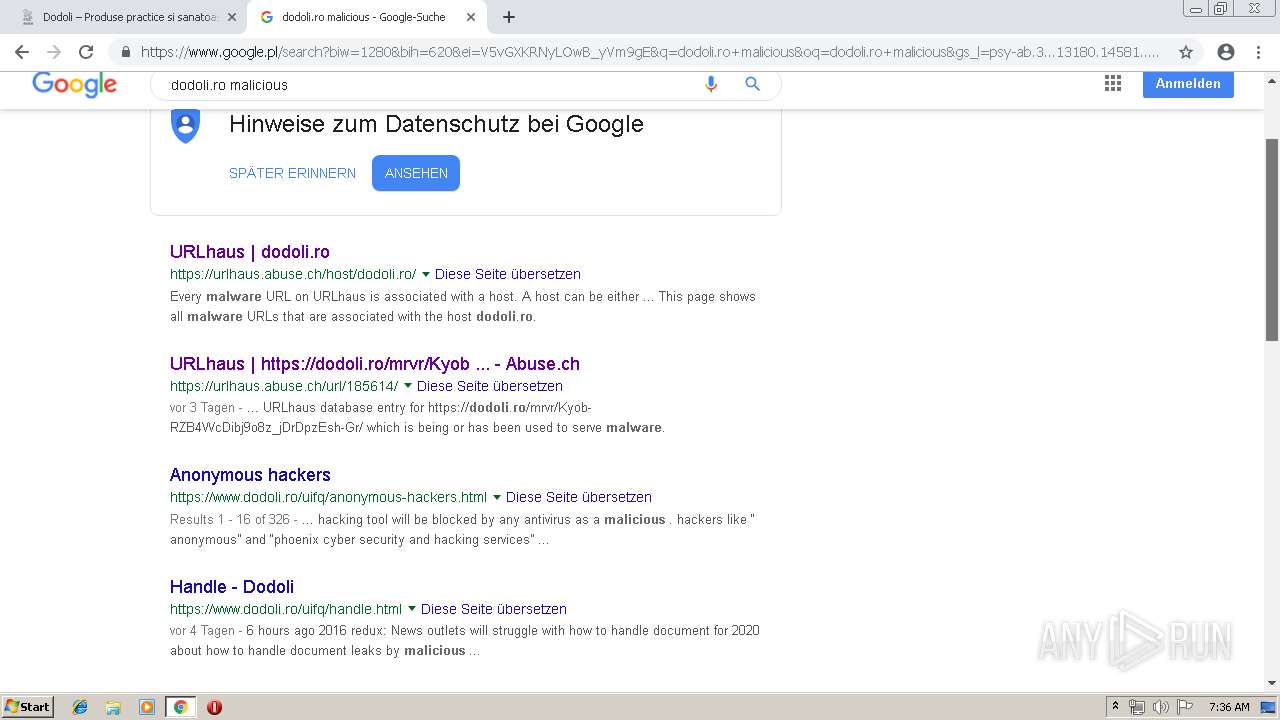Click the privacy shield icon
The height and width of the screenshot is (720, 1280).
(186, 125)
